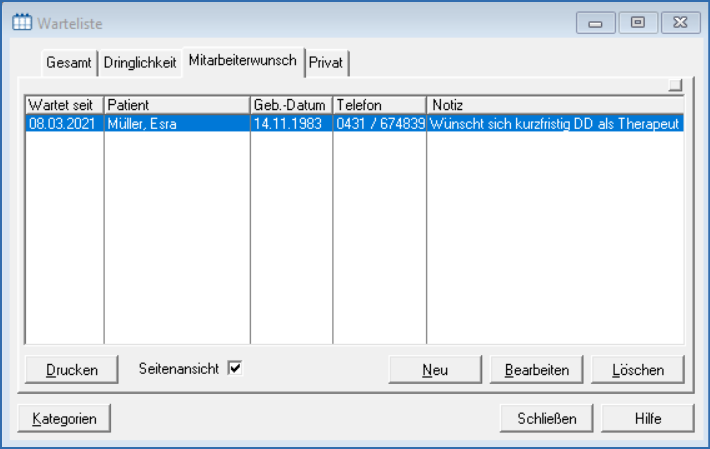Select the Mitarbeiterwunsch tab

[x=242, y=61]
